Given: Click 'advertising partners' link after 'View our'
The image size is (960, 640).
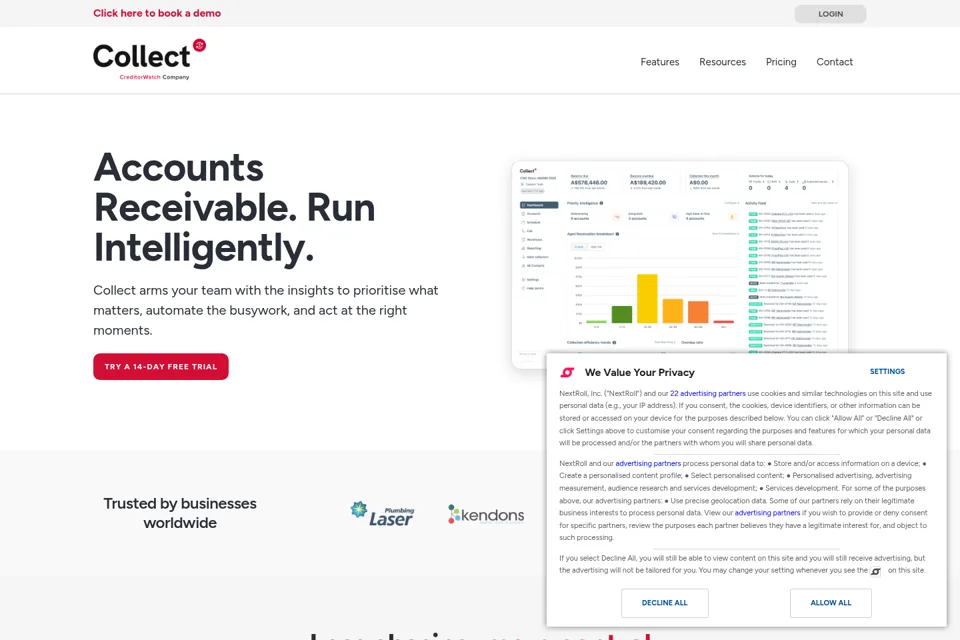Looking at the screenshot, I should pos(767,513).
